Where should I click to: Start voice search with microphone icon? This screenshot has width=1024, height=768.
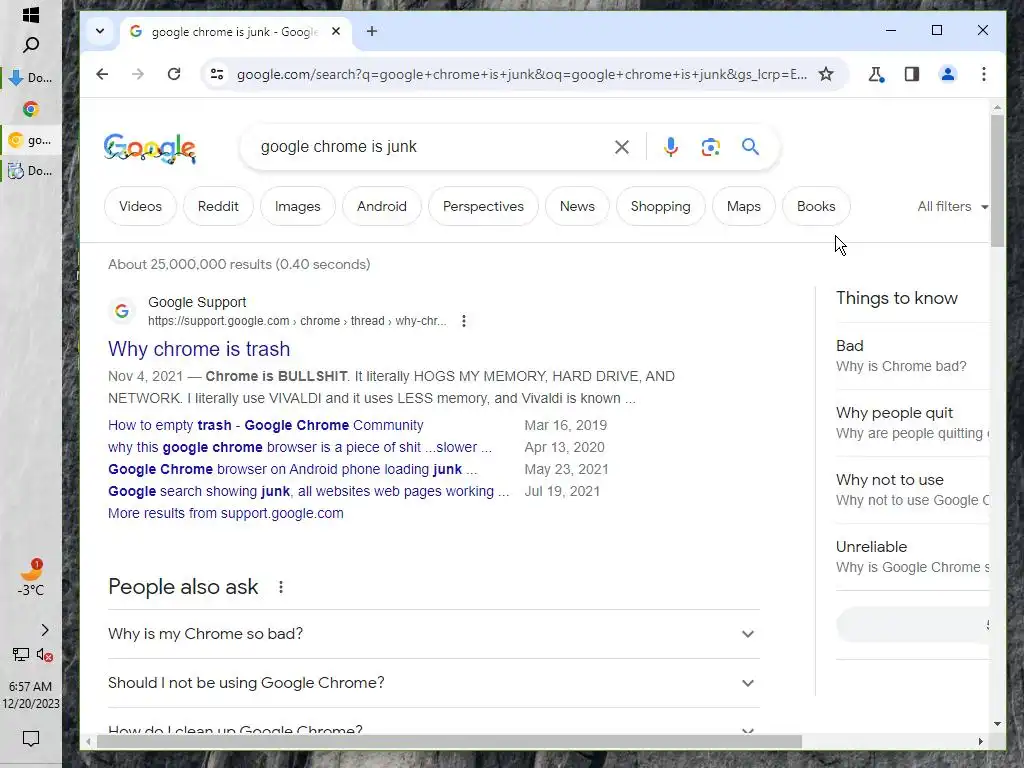(x=671, y=147)
